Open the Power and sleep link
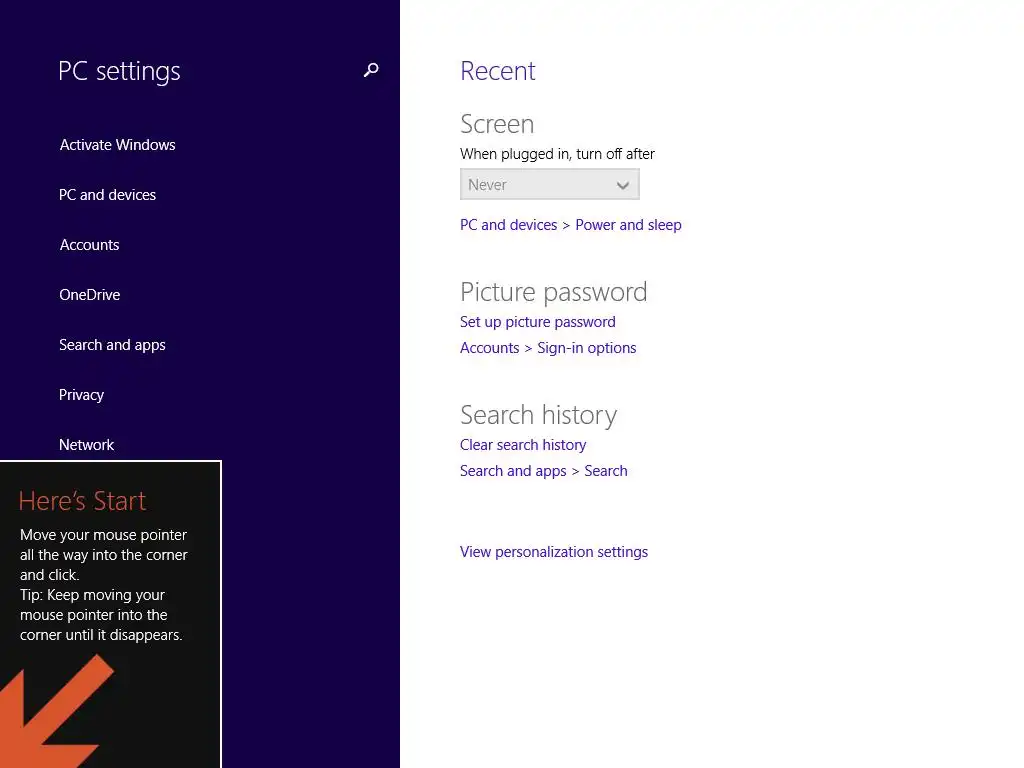1024x768 pixels. tap(628, 225)
